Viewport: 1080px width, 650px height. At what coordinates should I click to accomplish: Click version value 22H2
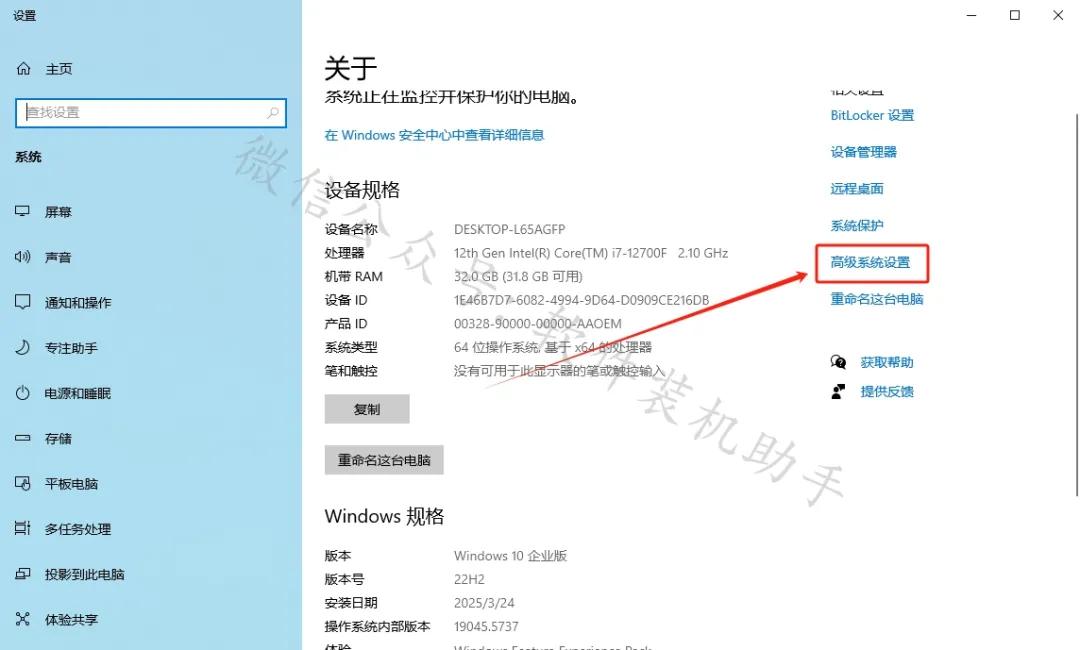point(469,579)
